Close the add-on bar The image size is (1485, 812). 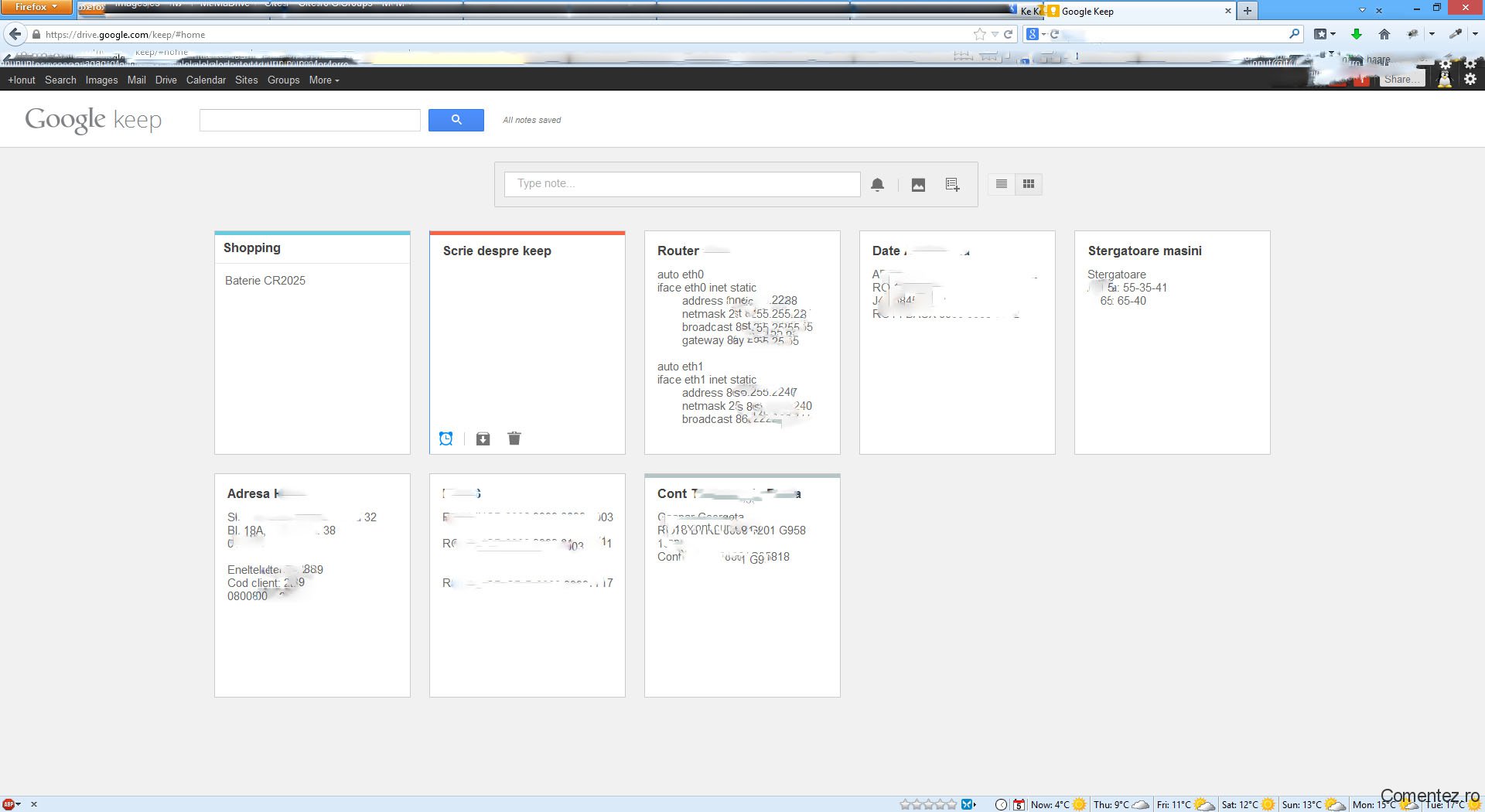click(33, 804)
